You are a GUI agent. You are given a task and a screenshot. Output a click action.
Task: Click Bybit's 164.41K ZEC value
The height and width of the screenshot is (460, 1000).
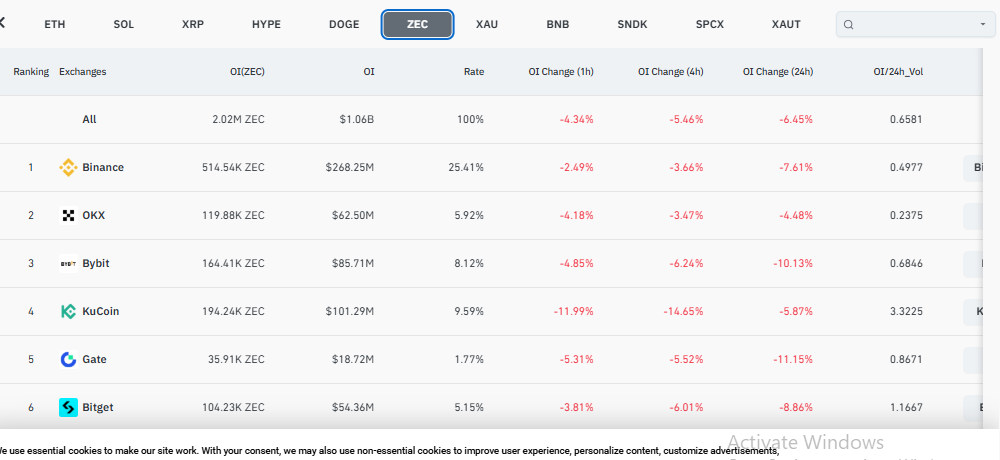233,263
